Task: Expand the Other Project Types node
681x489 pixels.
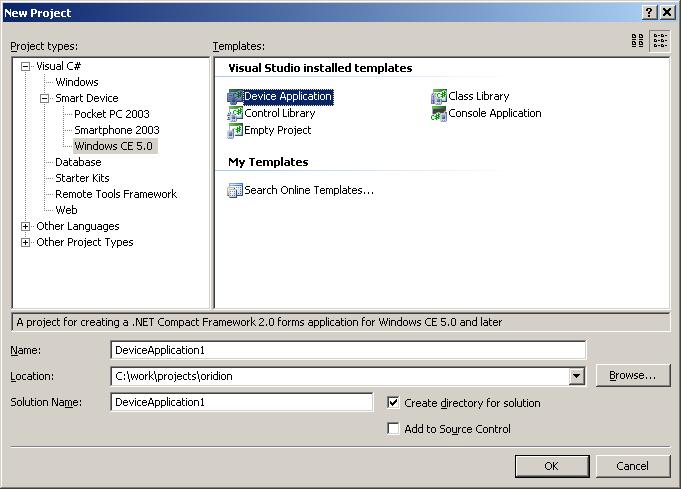Action: point(26,242)
